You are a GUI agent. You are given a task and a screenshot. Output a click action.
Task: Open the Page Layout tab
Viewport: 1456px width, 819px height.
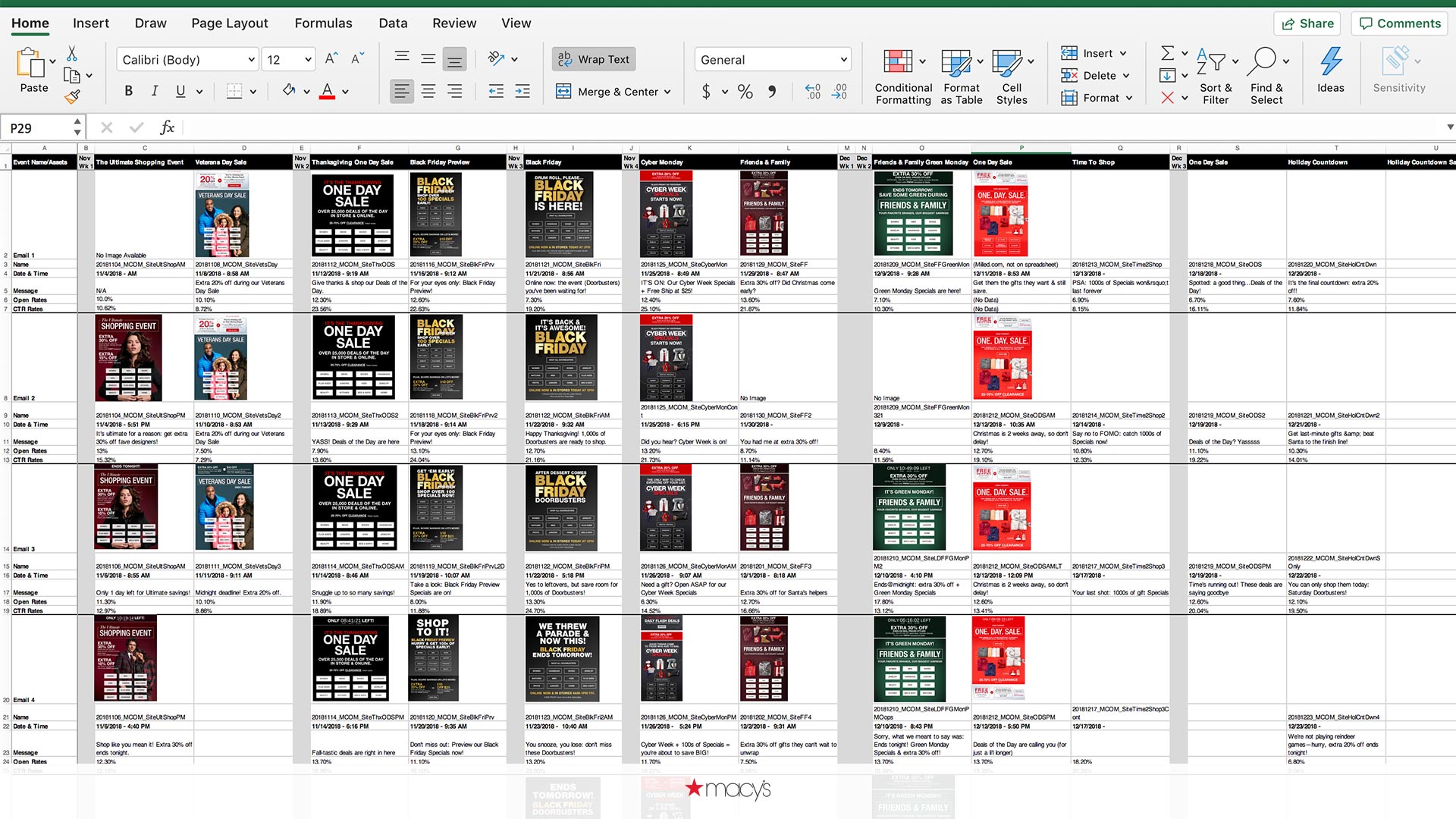click(230, 24)
